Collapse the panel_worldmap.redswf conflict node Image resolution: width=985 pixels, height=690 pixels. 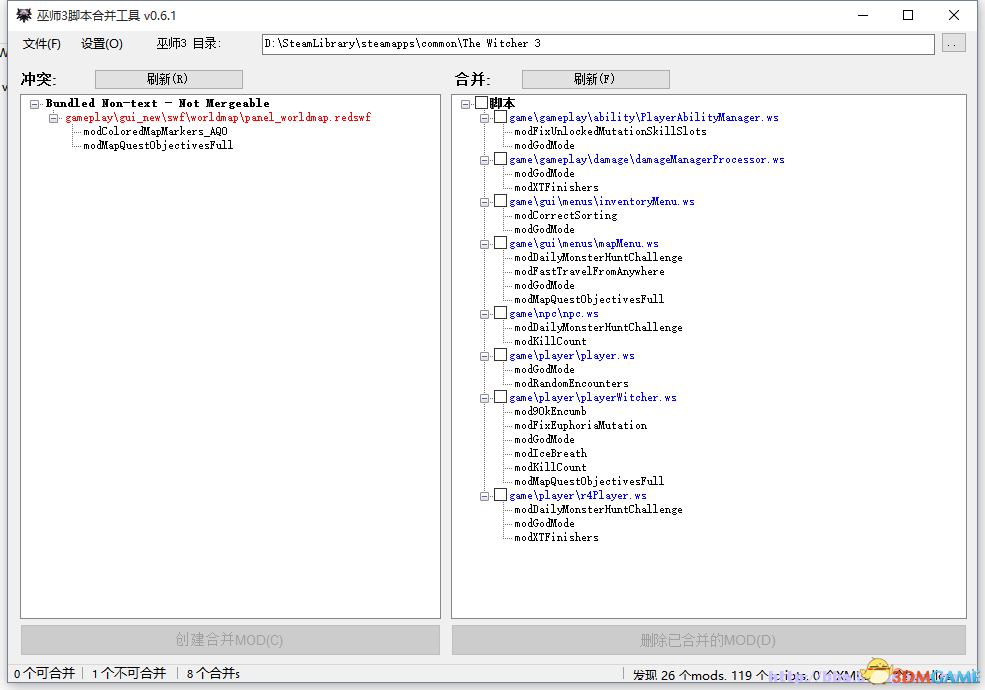53,118
